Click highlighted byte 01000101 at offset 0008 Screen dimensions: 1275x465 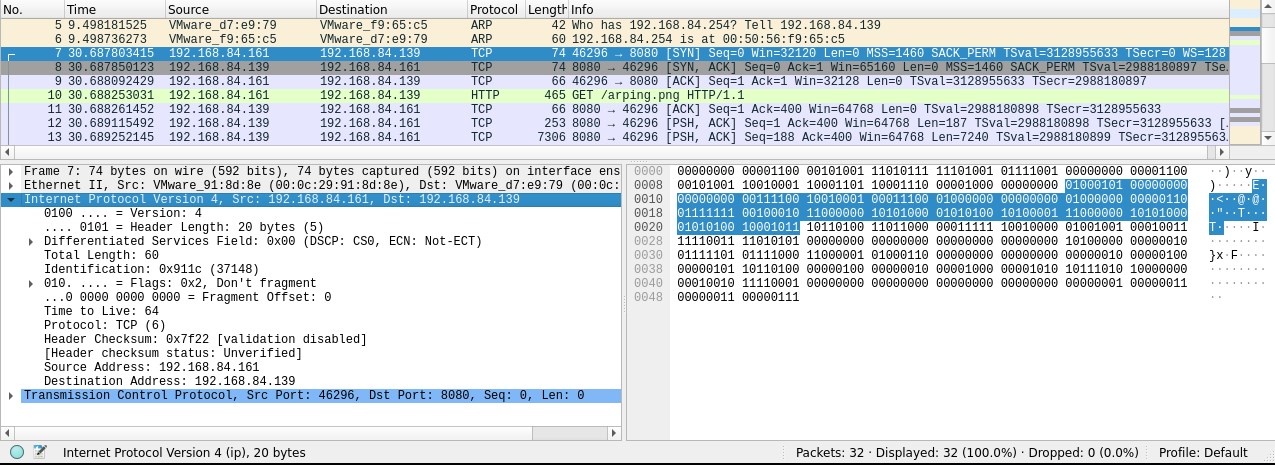coord(1095,186)
